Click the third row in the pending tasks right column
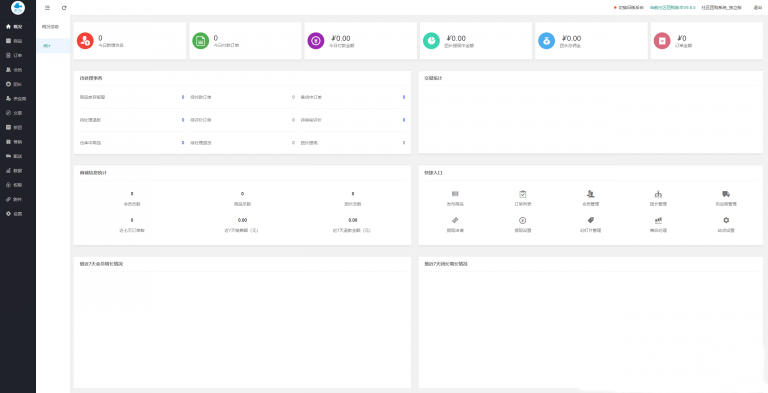Screen dimensions: 768x393 tap(353, 143)
